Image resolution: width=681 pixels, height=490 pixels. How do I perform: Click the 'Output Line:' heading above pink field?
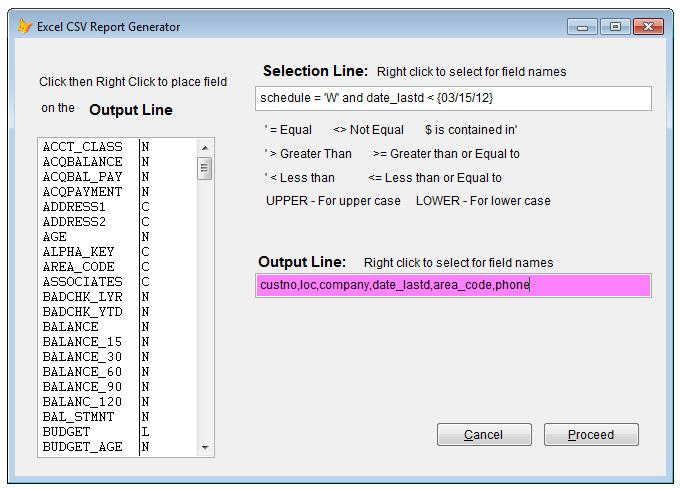302,262
